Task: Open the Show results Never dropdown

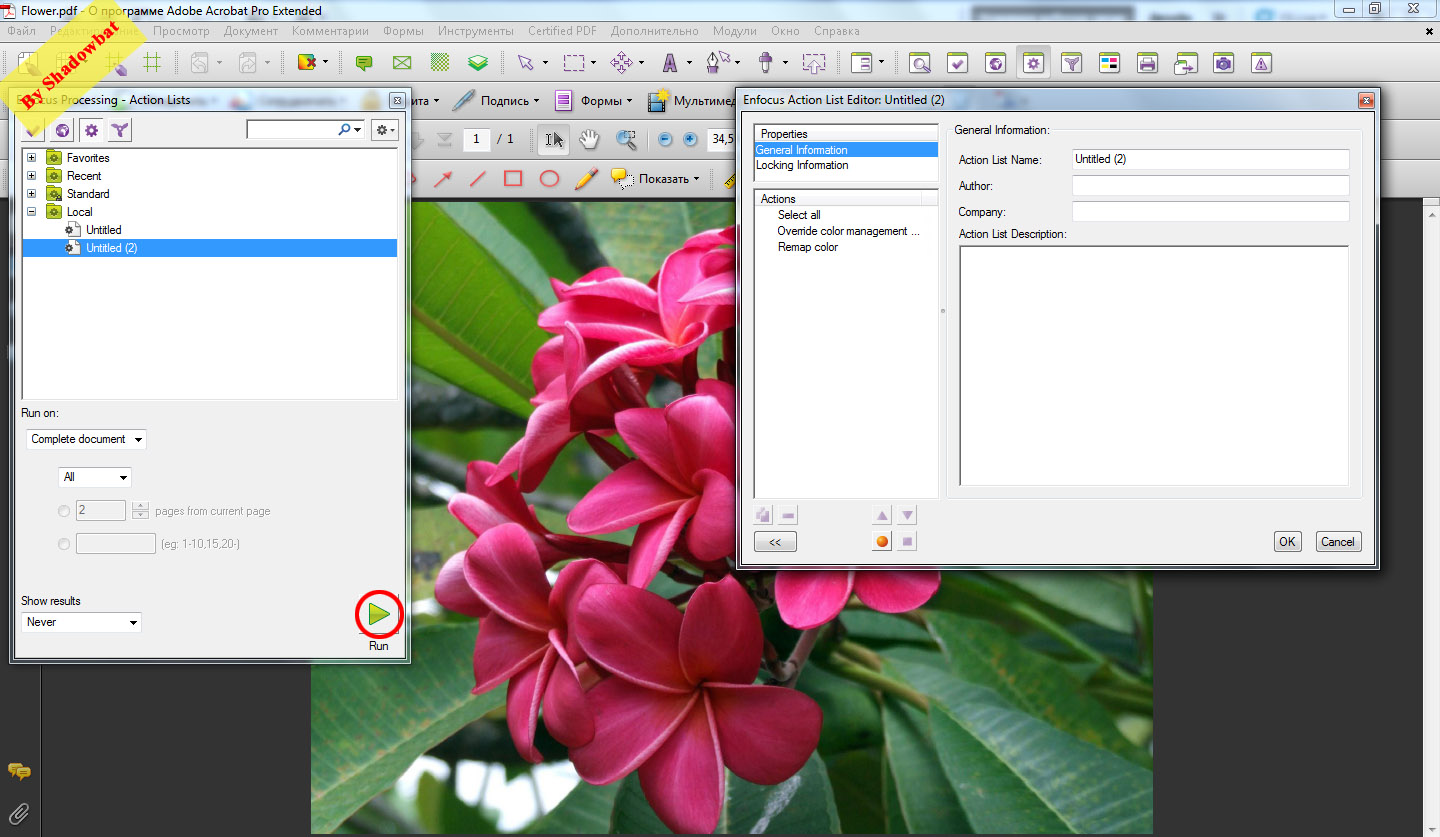Action: (81, 622)
